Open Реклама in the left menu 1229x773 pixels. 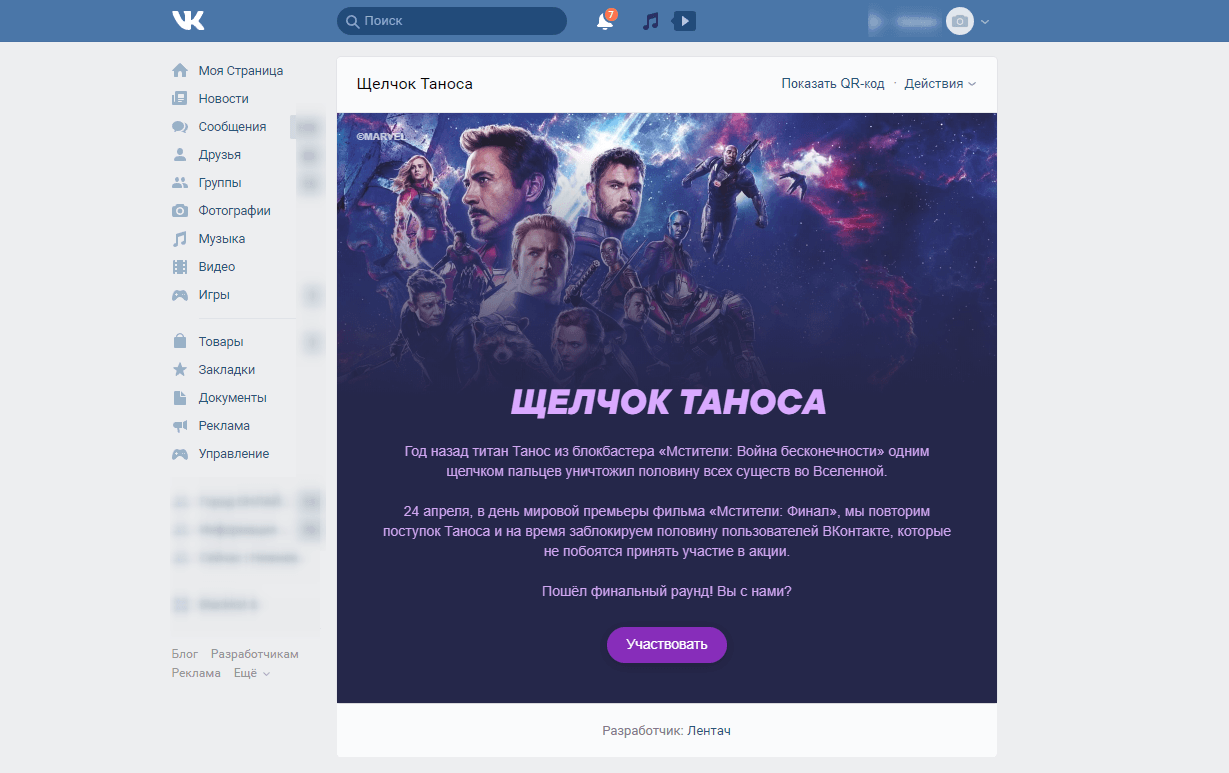click(x=224, y=426)
